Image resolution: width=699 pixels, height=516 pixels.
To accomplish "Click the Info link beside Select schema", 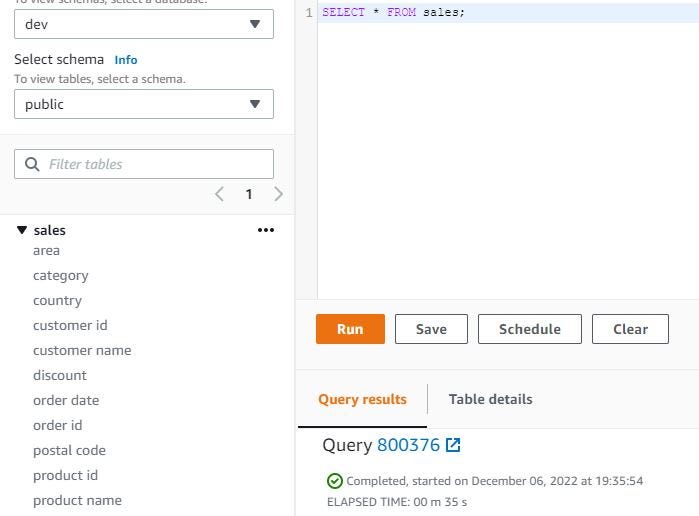I will (x=126, y=60).
